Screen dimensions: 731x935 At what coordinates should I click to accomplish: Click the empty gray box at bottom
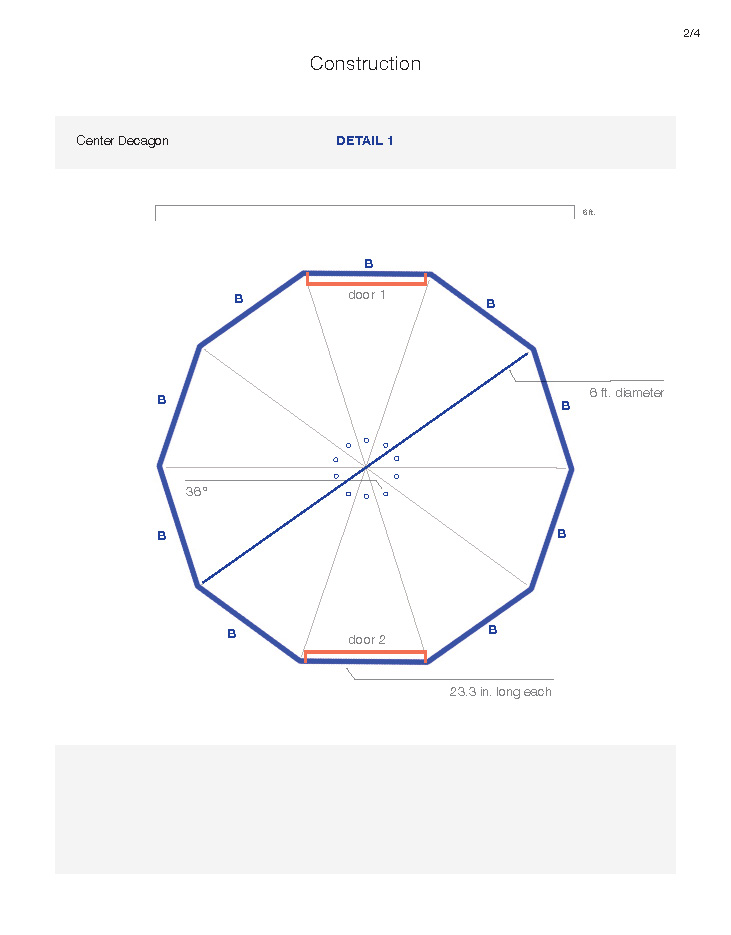[365, 809]
